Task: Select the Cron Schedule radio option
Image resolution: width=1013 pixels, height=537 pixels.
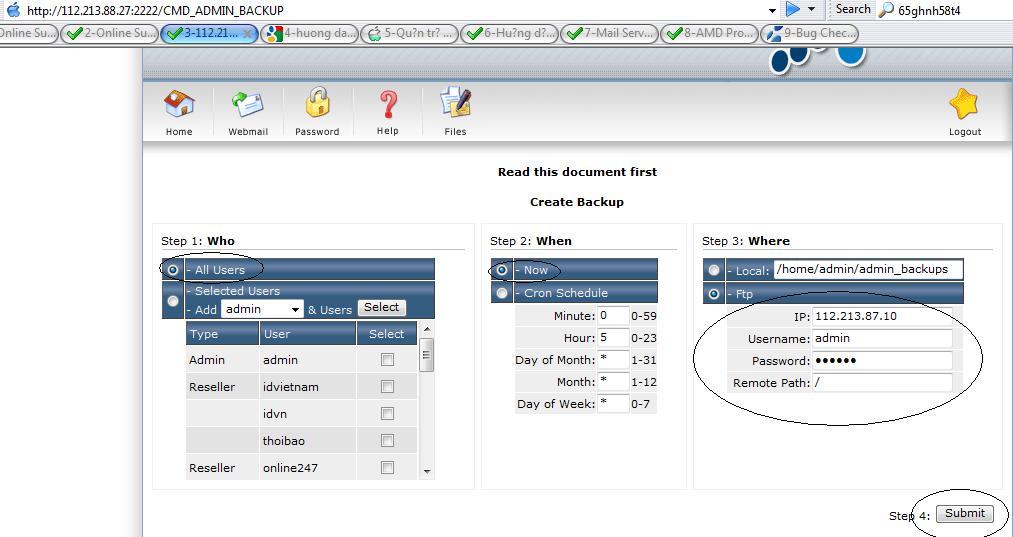Action: point(502,293)
